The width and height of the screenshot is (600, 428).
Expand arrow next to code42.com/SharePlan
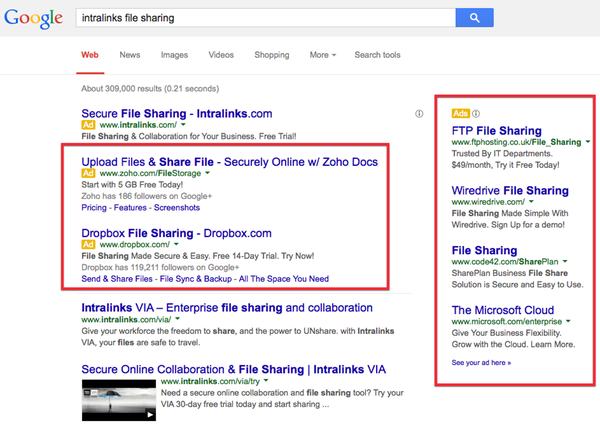(565, 261)
